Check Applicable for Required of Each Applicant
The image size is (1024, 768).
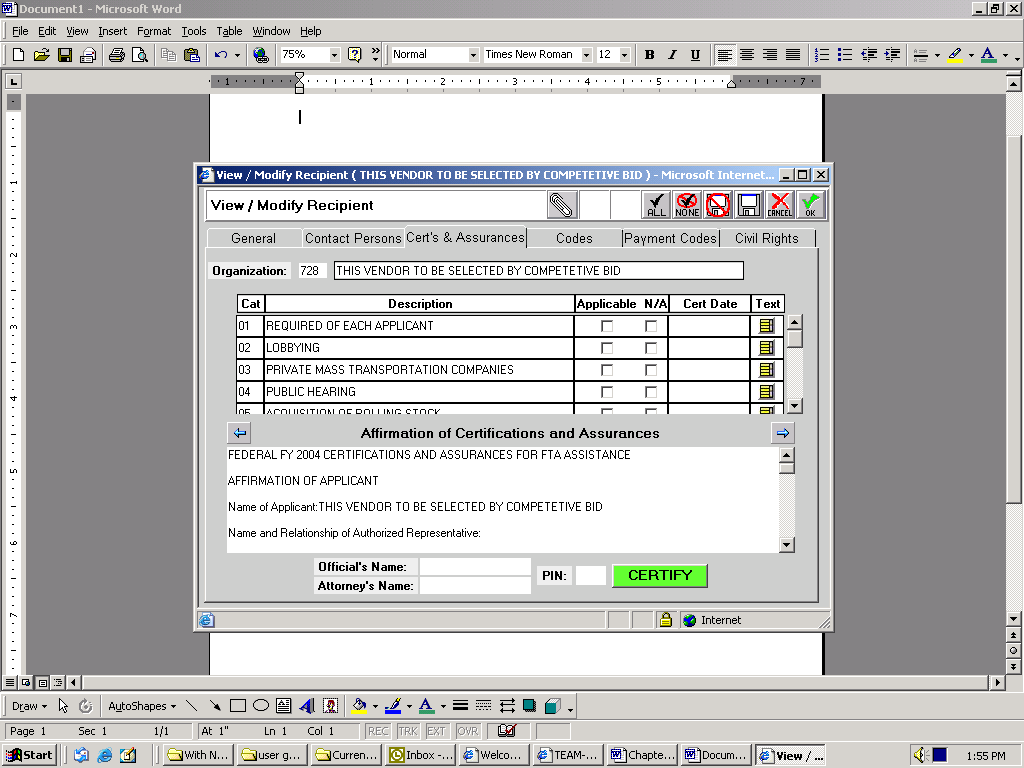[607, 326]
